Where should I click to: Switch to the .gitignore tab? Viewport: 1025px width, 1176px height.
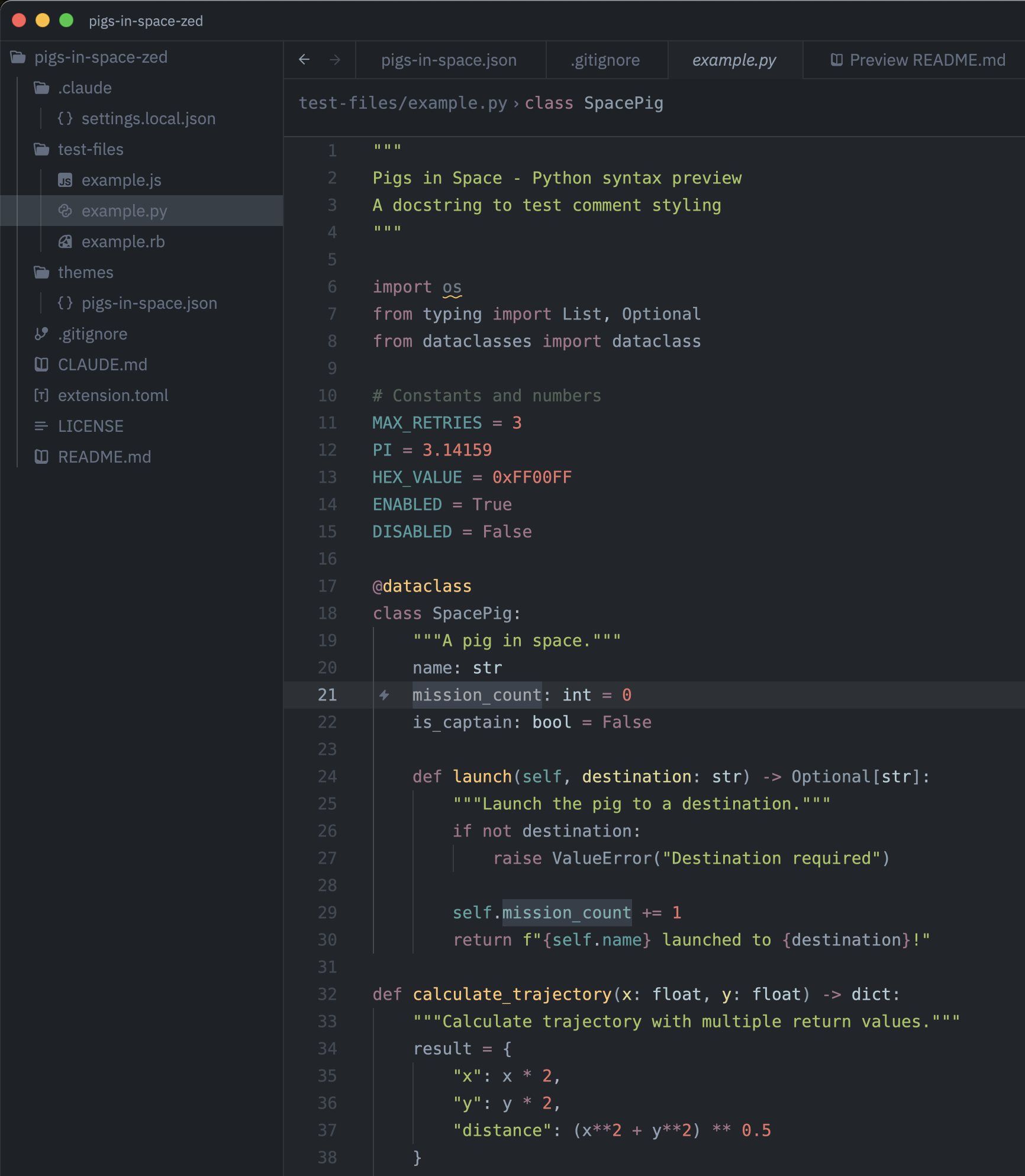click(606, 60)
